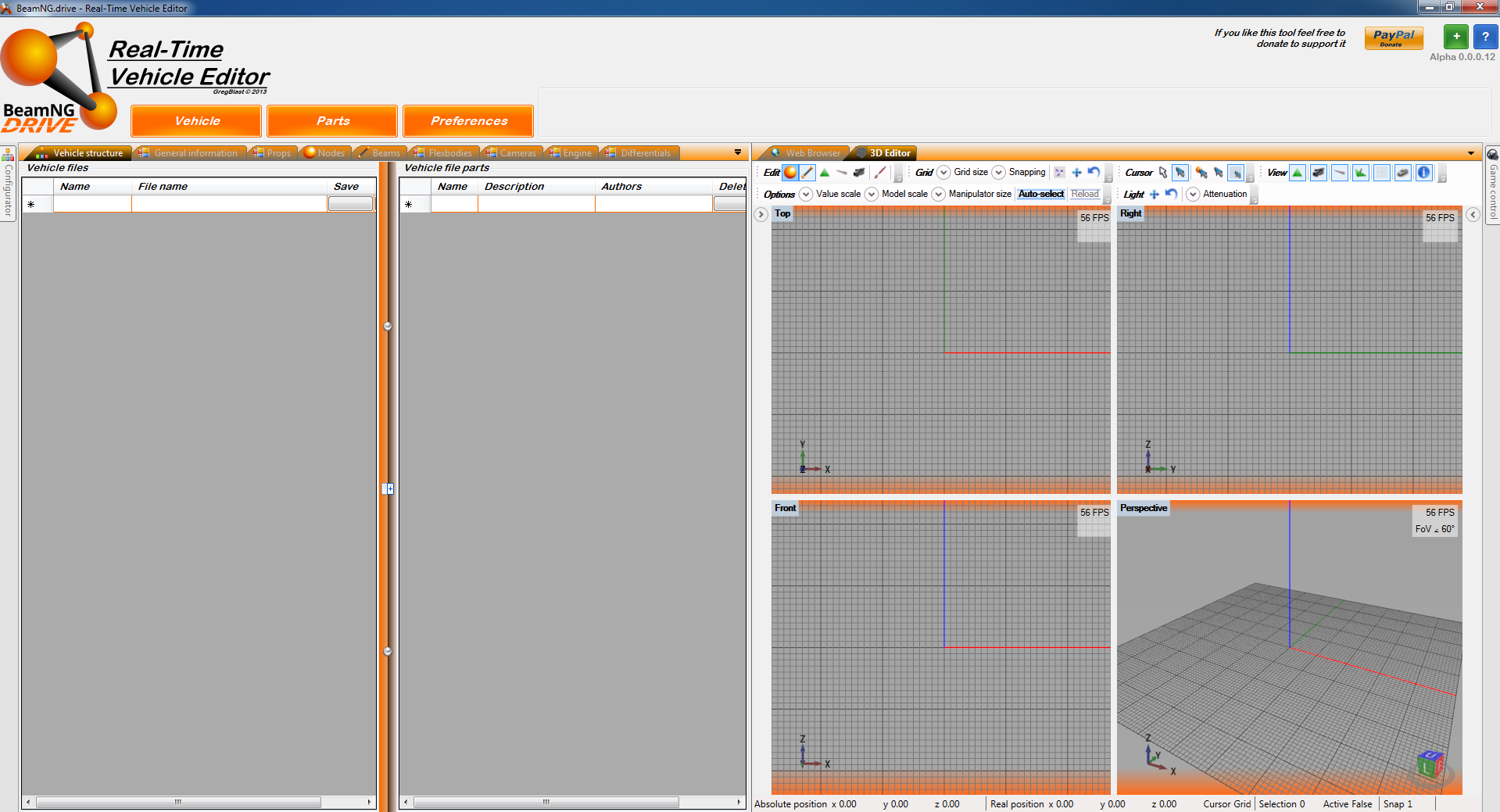This screenshot has width=1500, height=812.
Task: Toggle the info overlay View button
Action: pos(1424,173)
